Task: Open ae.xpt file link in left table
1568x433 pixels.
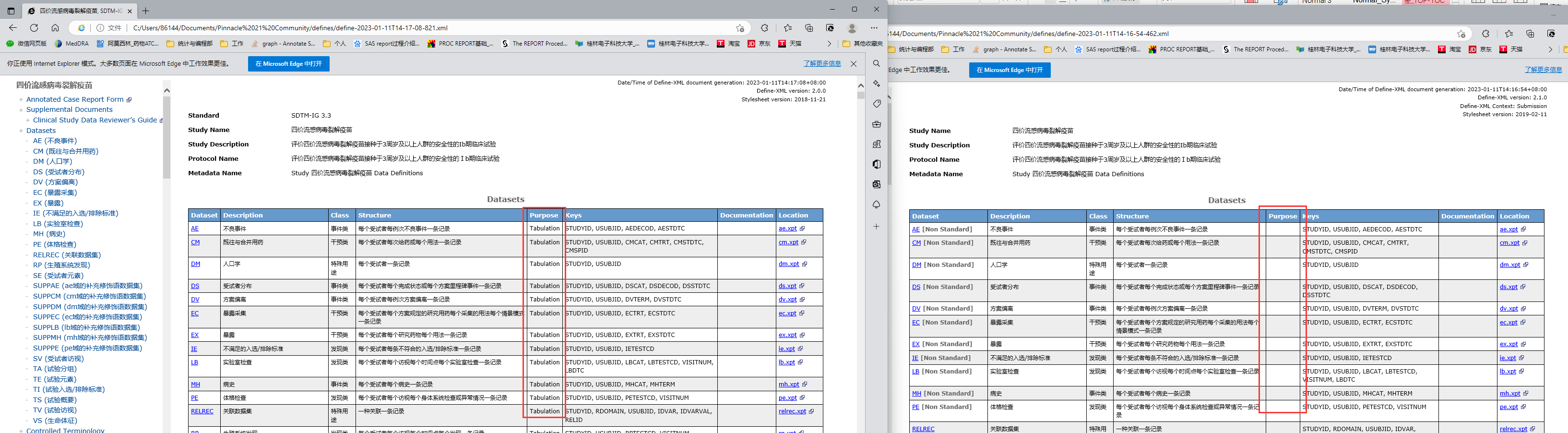Action: (x=788, y=229)
